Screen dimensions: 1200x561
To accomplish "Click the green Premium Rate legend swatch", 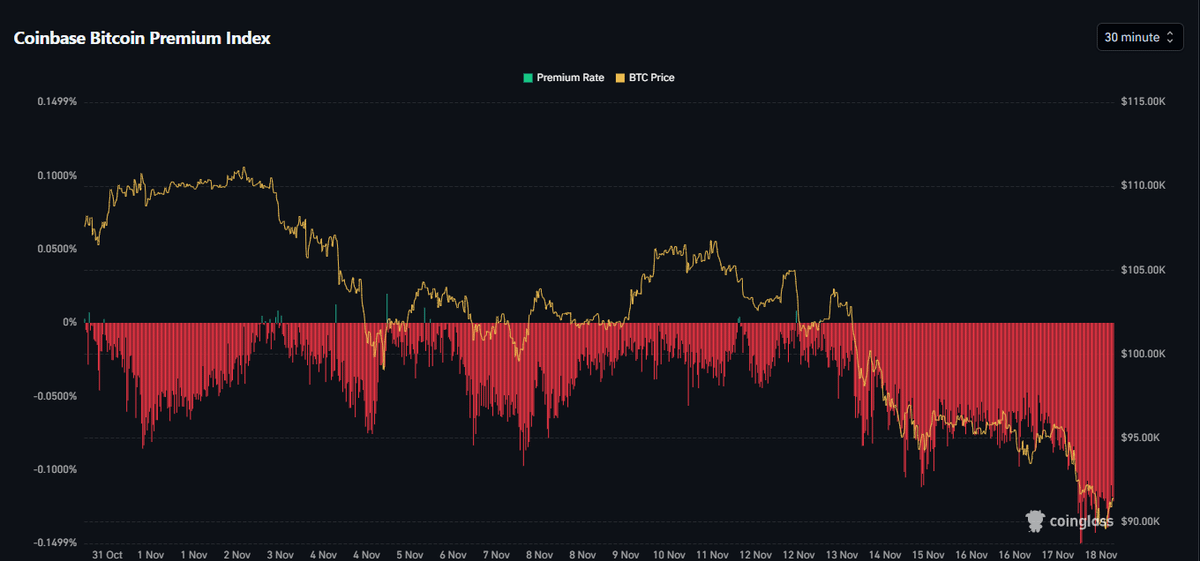I will 528,77.
